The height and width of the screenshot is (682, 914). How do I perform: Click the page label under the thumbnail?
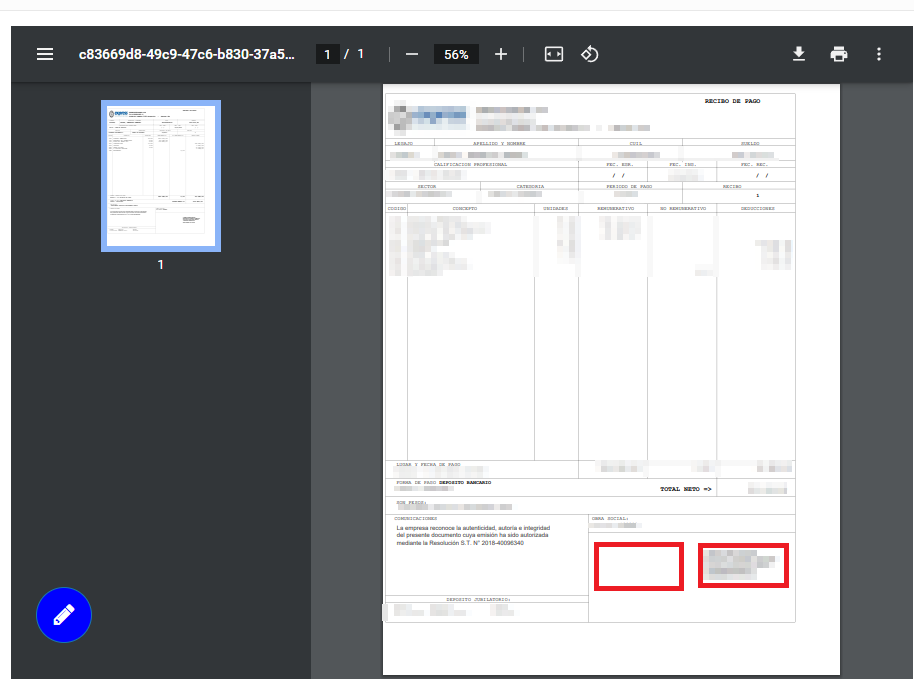coord(160,265)
